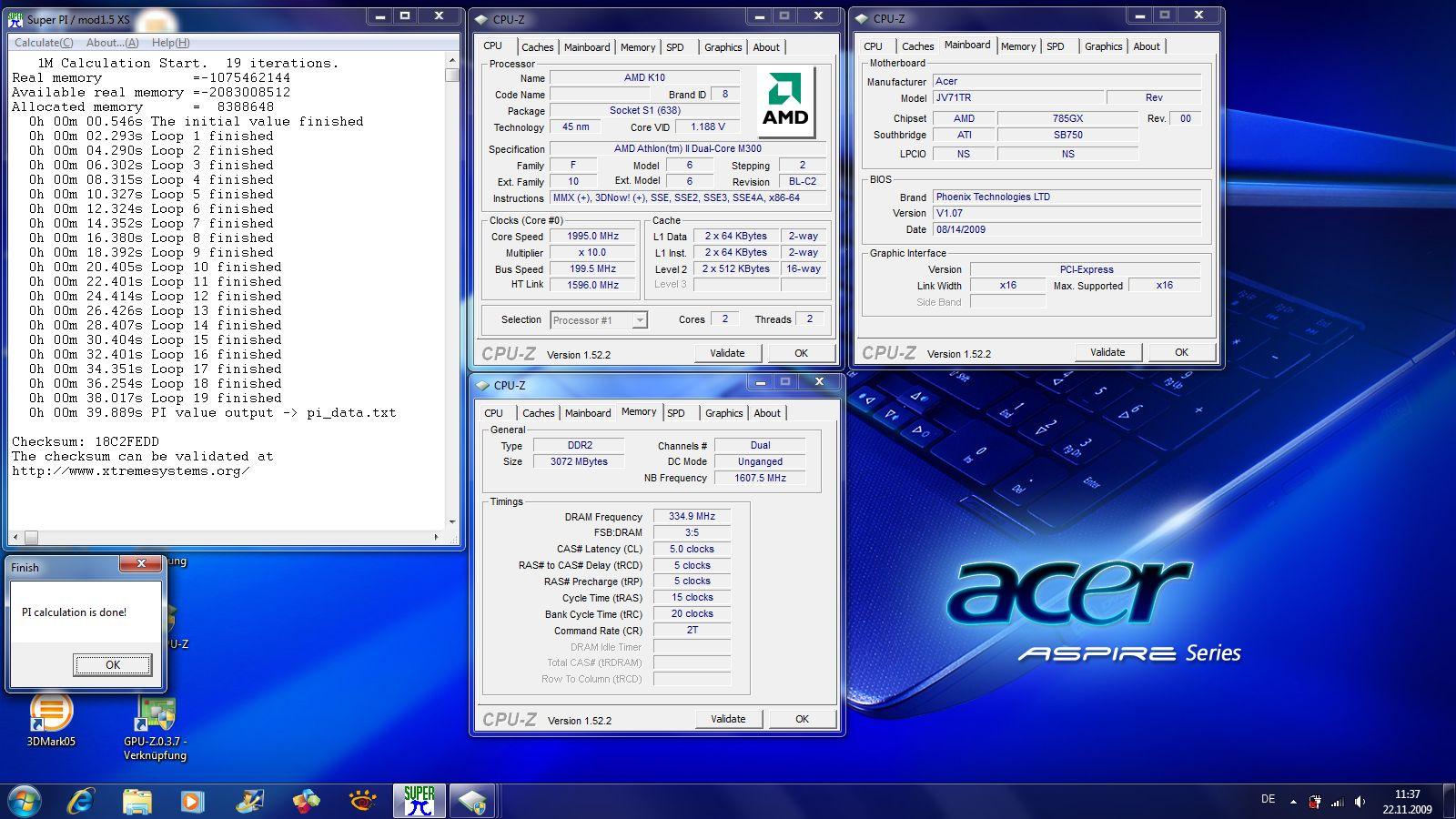Switch to Graphics tab in Processor CPU-Z window
This screenshot has width=1456, height=819.
[723, 47]
